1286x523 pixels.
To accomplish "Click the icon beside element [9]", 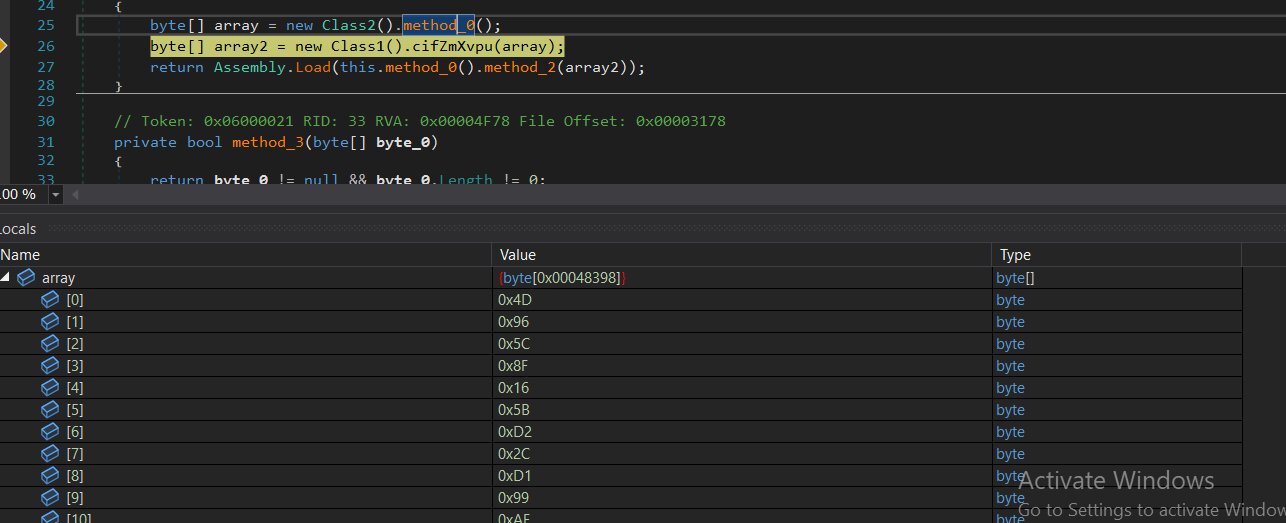I will [x=50, y=498].
